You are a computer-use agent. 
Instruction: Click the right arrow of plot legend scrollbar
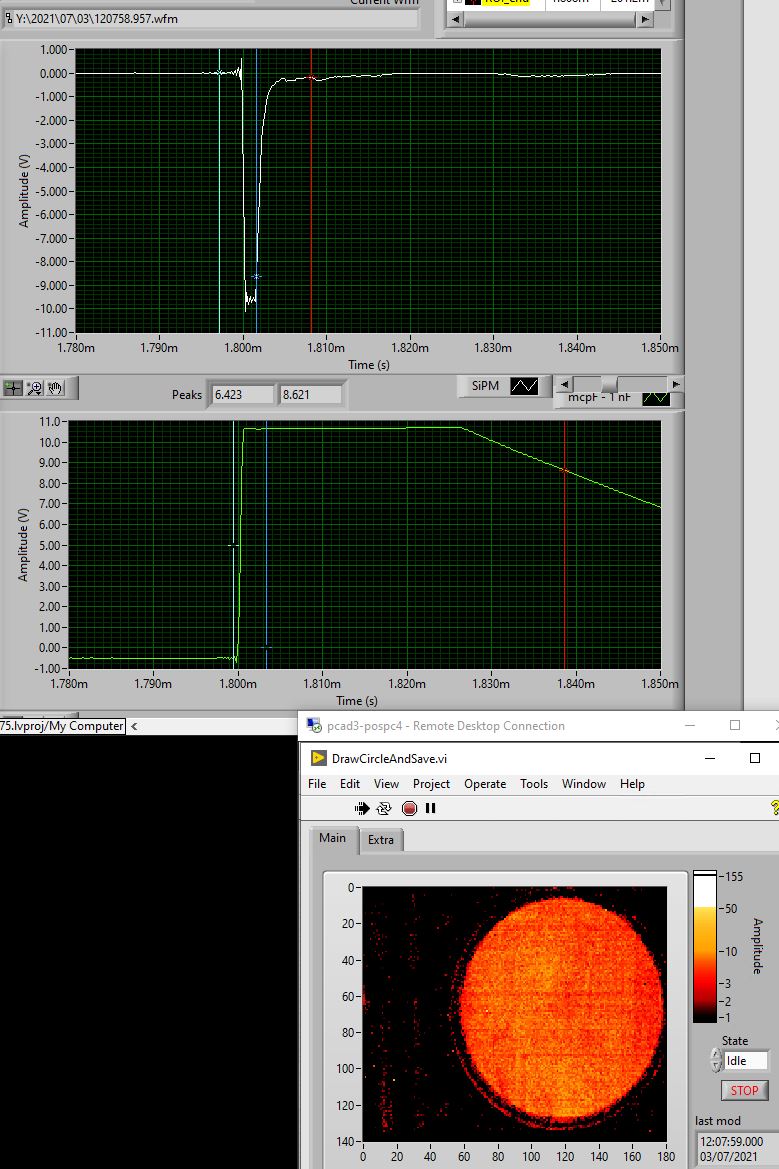point(676,384)
